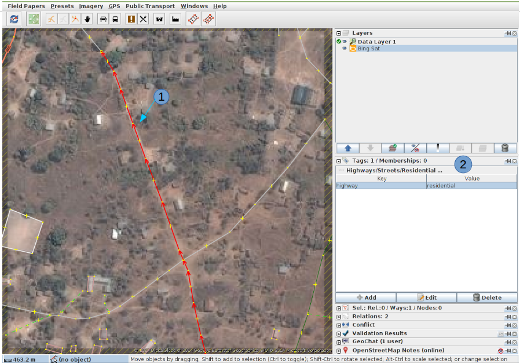520x364 pixels.
Task: Close the Conflict panel with its X icon
Action: click(515, 325)
